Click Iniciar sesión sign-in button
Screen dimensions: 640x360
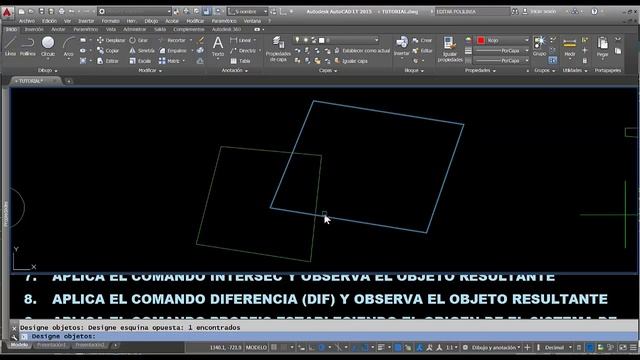coord(539,12)
